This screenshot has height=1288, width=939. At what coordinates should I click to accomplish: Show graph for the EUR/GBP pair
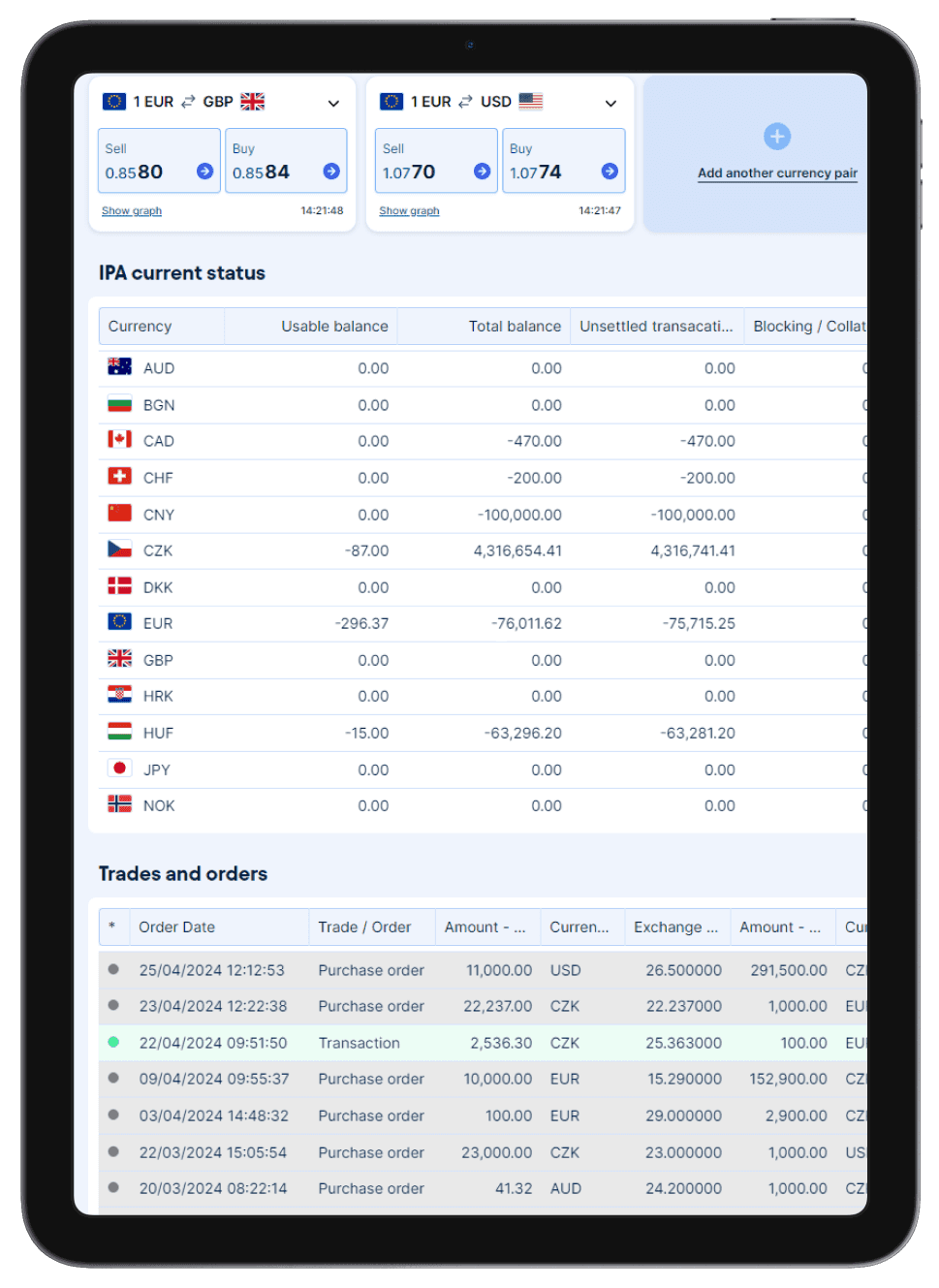coord(132,211)
